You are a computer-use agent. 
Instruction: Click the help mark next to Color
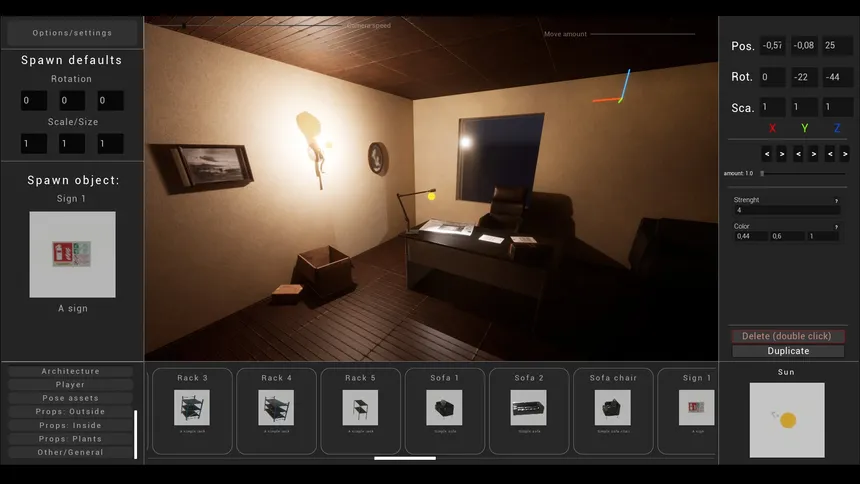coord(836,227)
